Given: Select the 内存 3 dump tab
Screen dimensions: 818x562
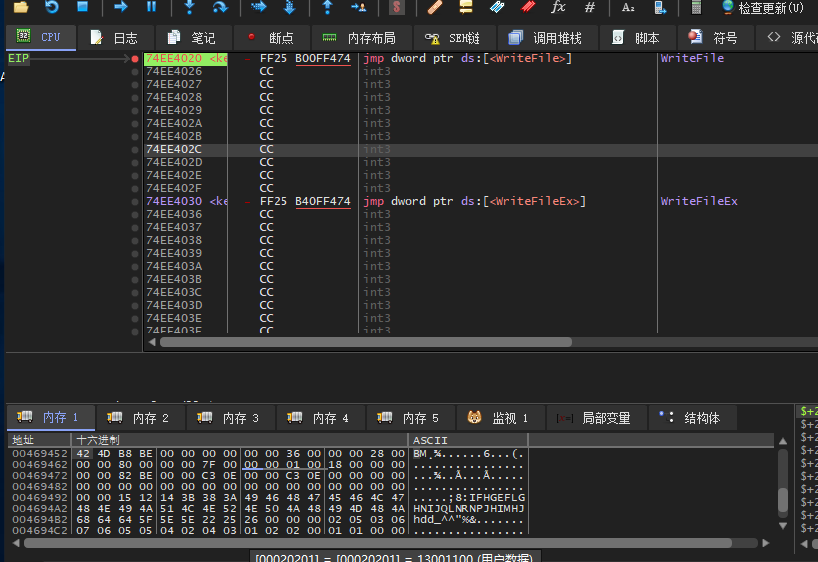Looking at the screenshot, I should 230,418.
